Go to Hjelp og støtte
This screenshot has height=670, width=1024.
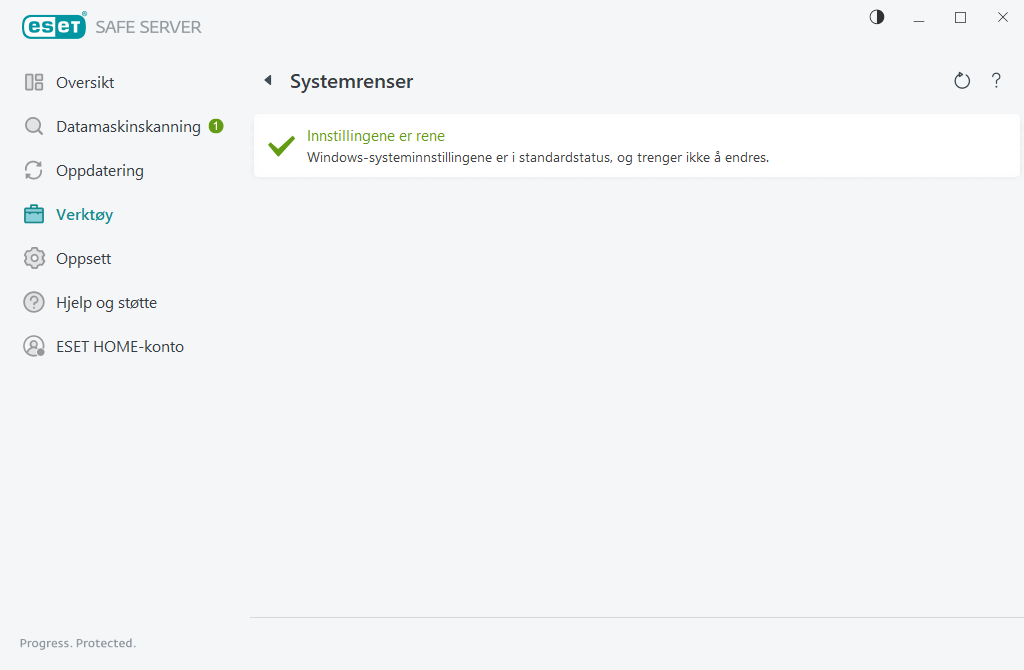click(x=106, y=303)
